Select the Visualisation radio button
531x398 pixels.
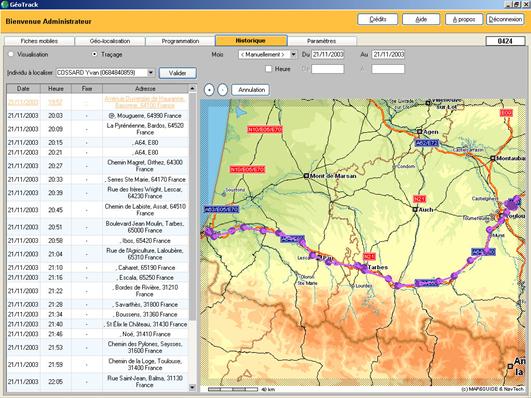tap(11, 54)
